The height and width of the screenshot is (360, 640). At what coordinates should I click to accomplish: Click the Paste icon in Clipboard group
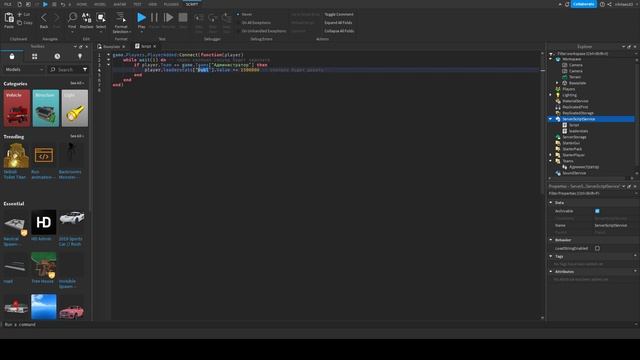point(9,18)
